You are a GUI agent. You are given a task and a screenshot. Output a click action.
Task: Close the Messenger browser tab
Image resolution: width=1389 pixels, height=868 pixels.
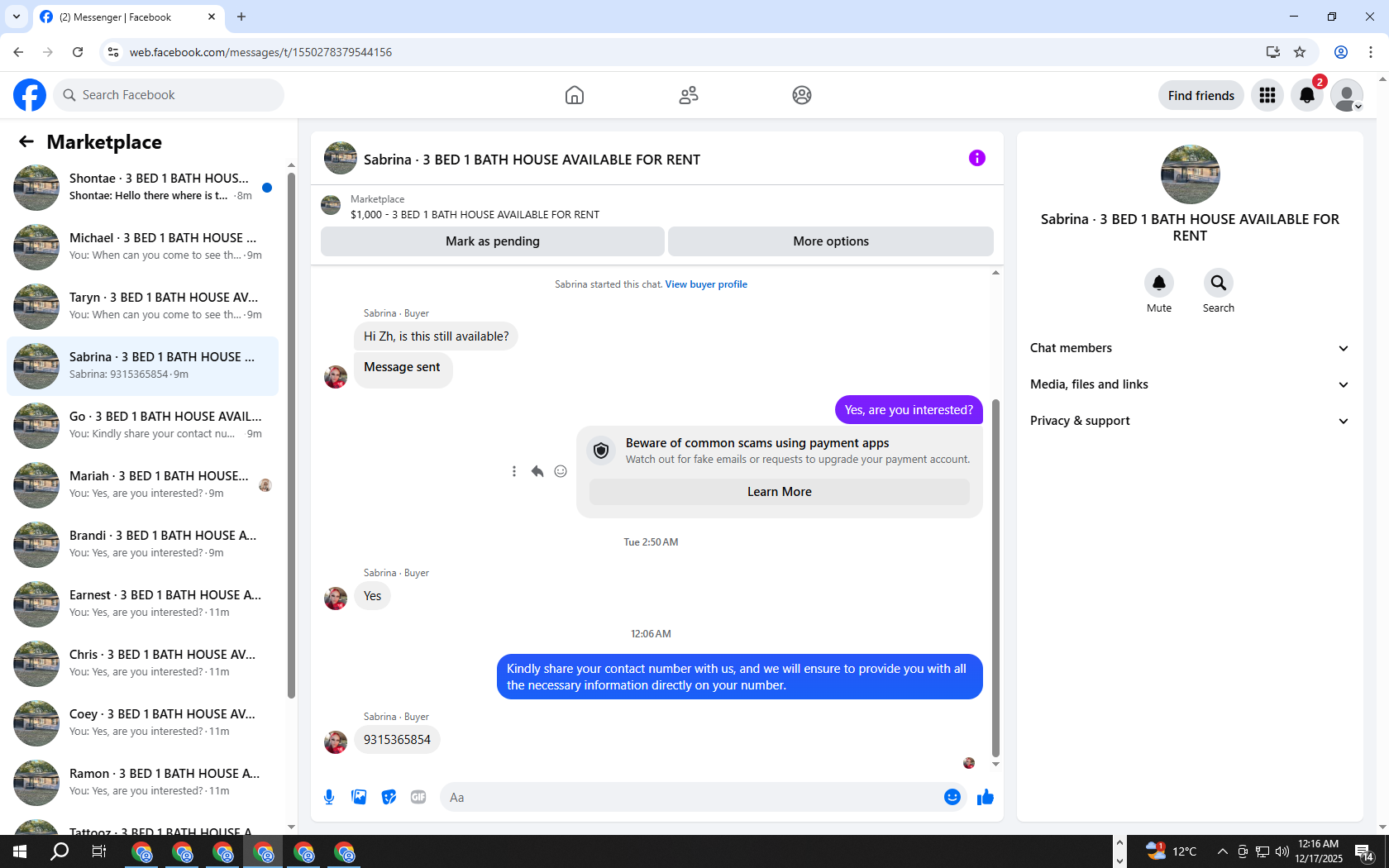pos(212,17)
